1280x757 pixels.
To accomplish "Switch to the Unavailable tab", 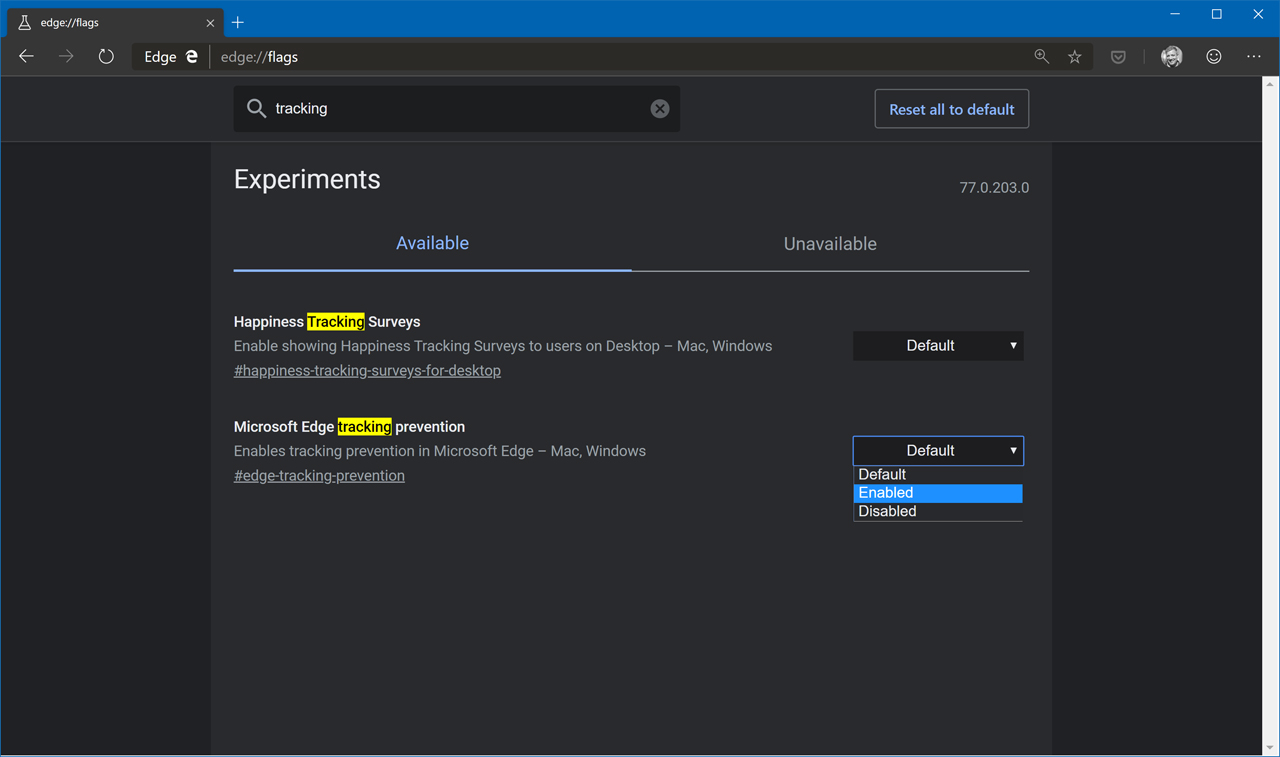I will [x=830, y=244].
